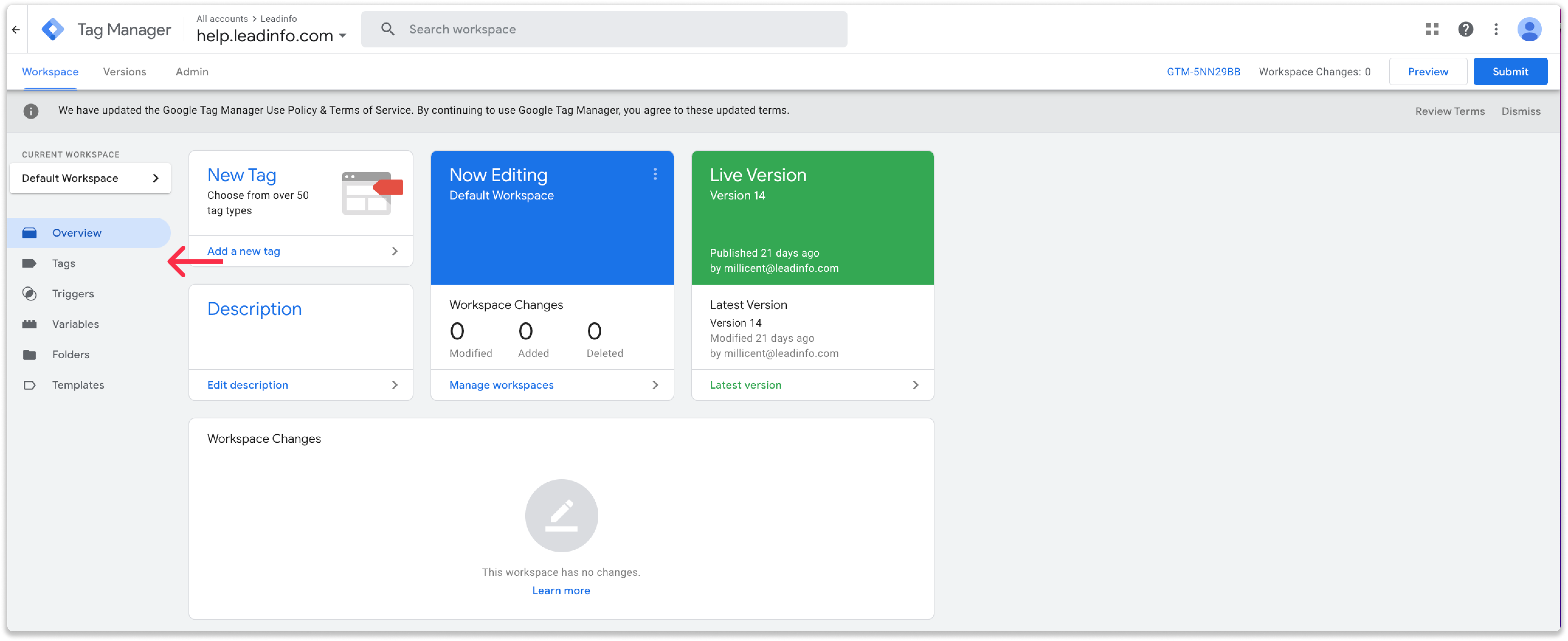Screen dimensions: 1568x641
Task: Click the Leadinfo breadcrumb
Action: (278, 19)
